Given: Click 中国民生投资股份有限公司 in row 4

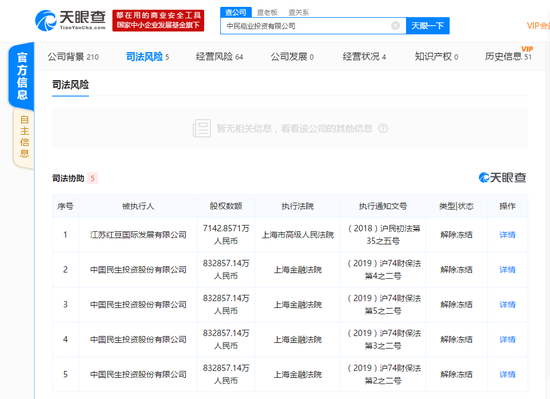Looking at the screenshot, I should click(x=138, y=339).
